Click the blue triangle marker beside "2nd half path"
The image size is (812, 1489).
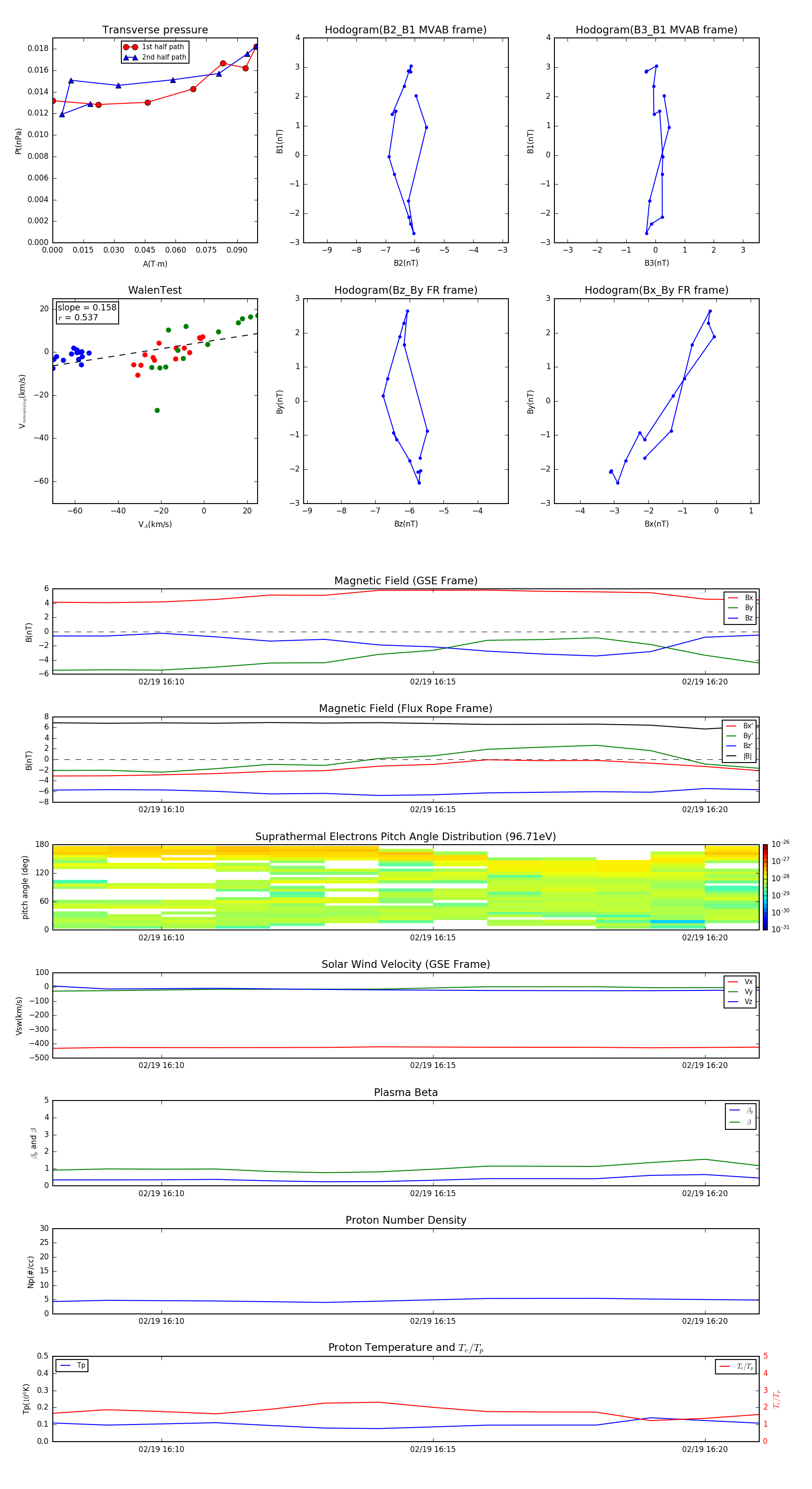pyautogui.click(x=131, y=57)
